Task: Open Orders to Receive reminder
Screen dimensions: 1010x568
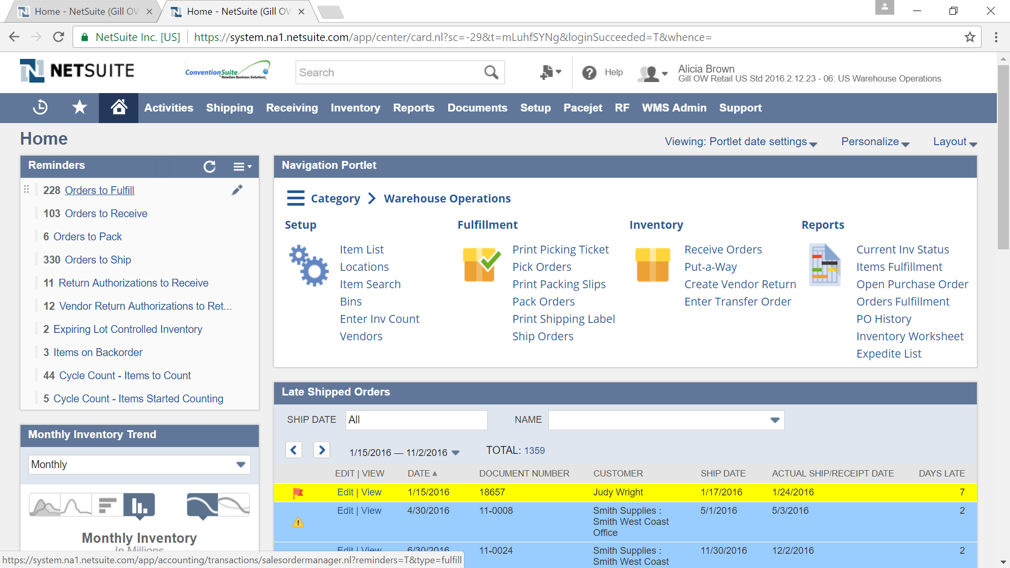Action: (x=106, y=213)
